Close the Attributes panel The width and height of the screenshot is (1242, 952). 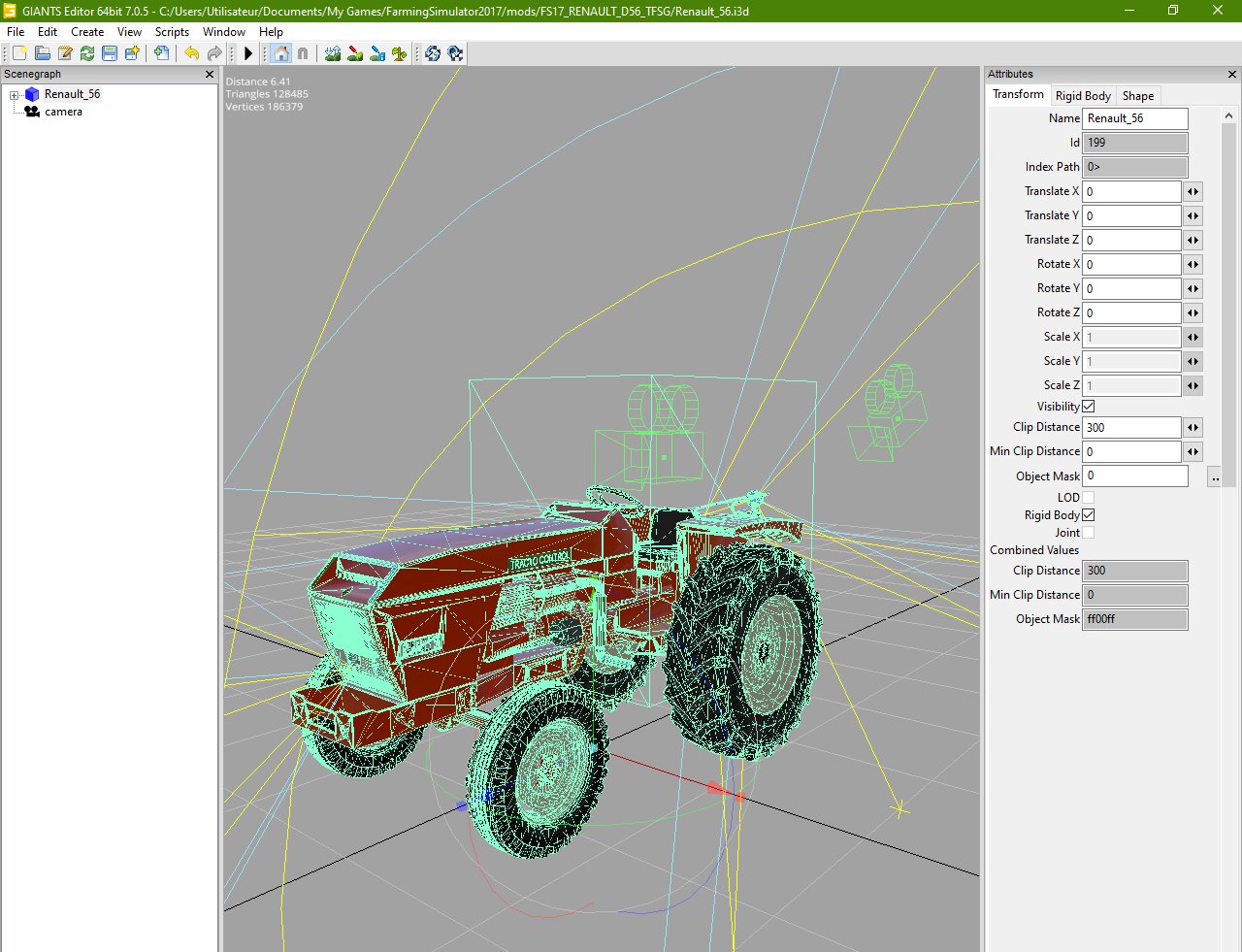tap(1232, 74)
